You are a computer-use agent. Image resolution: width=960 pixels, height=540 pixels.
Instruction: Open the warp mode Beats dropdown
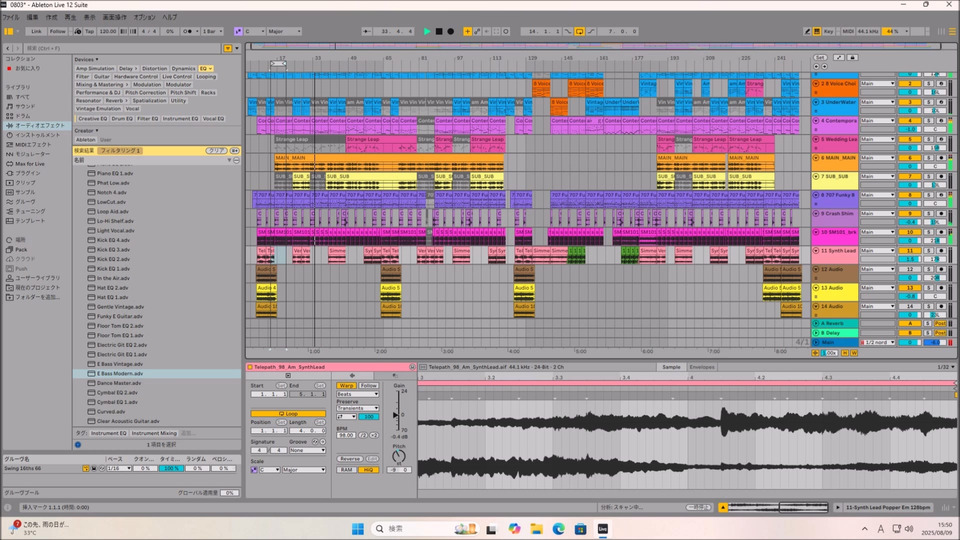[x=357, y=394]
